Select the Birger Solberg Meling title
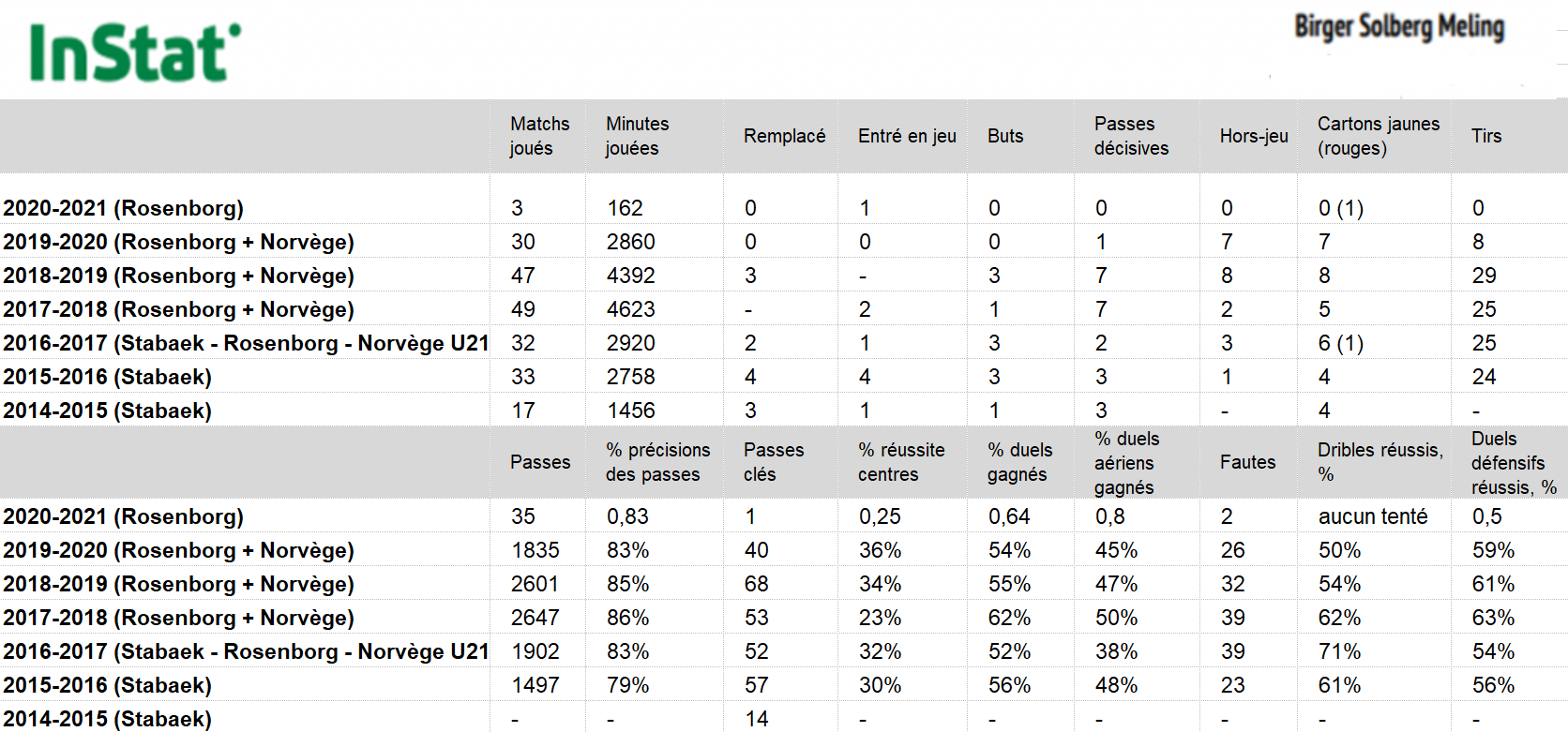Viewport: 1568px width, 732px height. coord(1399,26)
